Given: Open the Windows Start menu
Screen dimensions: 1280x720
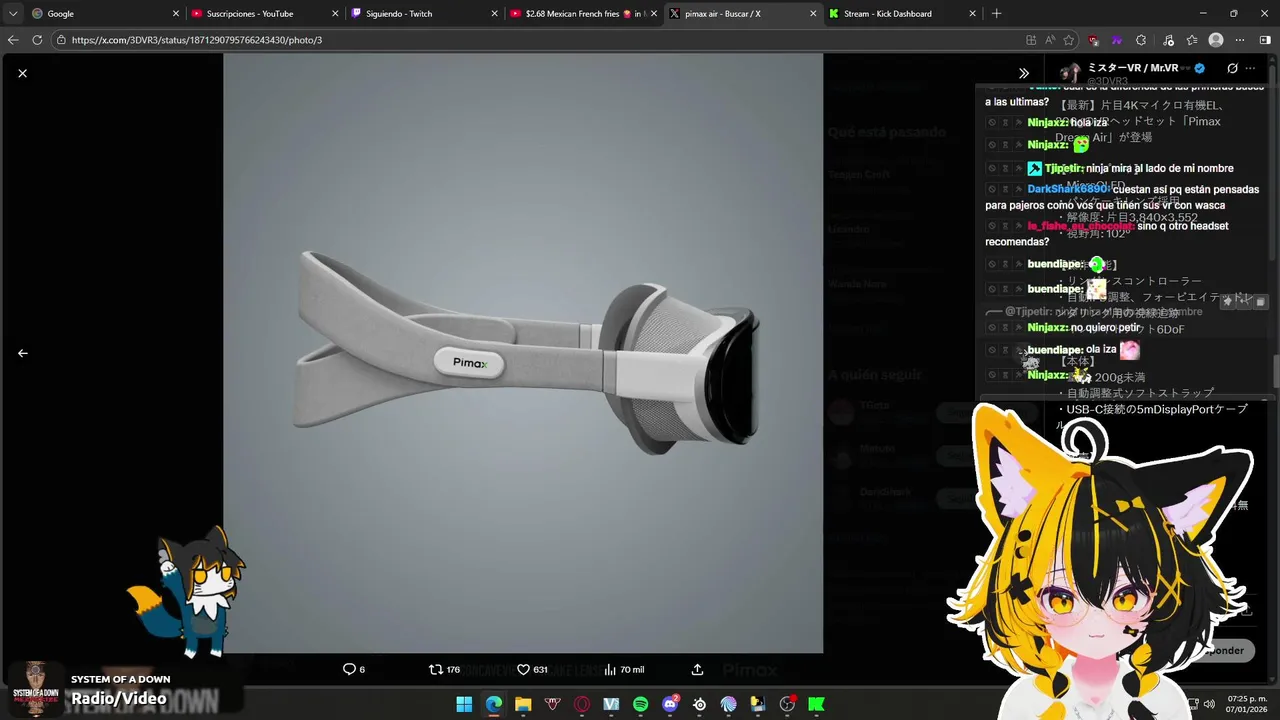Looking at the screenshot, I should click(464, 704).
